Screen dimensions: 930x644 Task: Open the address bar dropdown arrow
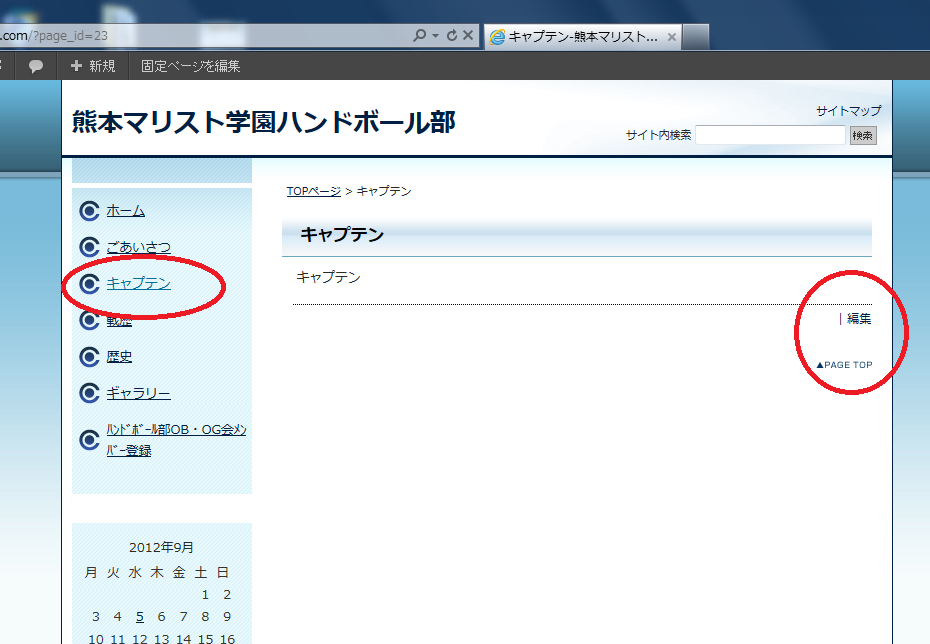(435, 36)
